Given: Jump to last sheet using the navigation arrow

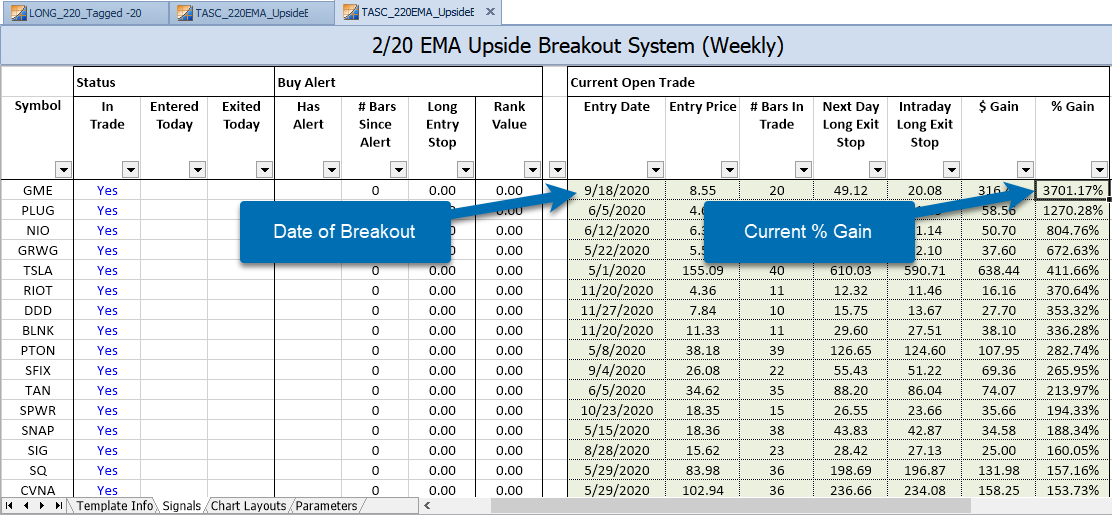Looking at the screenshot, I should pyautogui.click(x=59, y=506).
